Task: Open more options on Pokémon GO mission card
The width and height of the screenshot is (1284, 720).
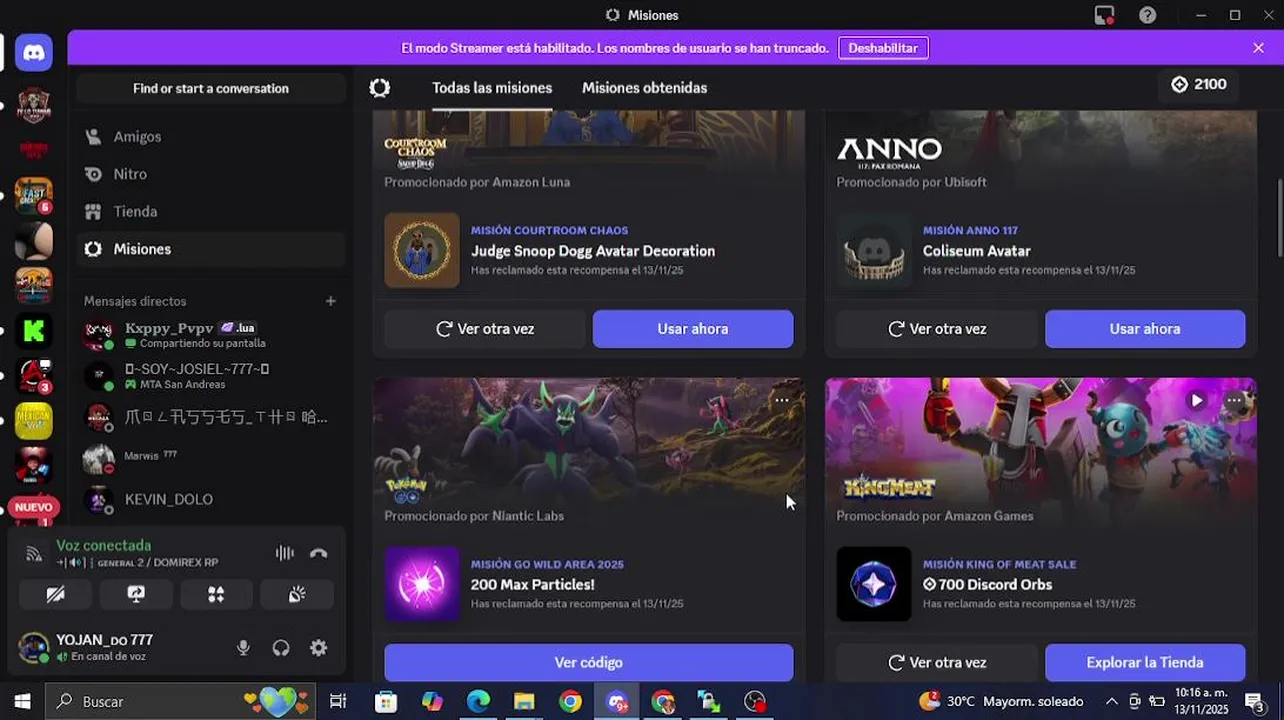Action: [x=782, y=400]
